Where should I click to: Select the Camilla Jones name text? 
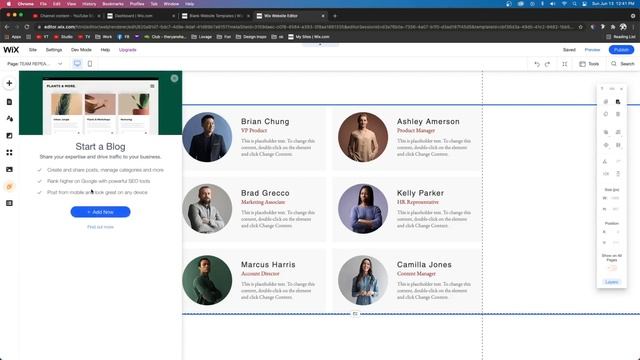(x=424, y=264)
